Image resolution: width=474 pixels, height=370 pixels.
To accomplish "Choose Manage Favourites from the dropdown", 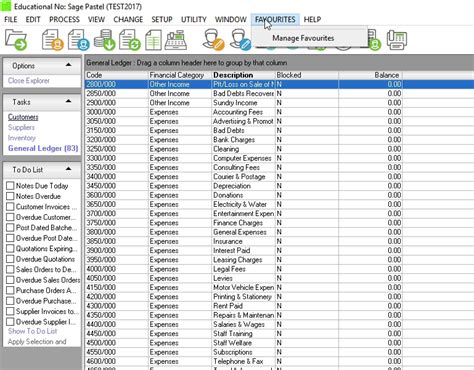I will click(303, 38).
